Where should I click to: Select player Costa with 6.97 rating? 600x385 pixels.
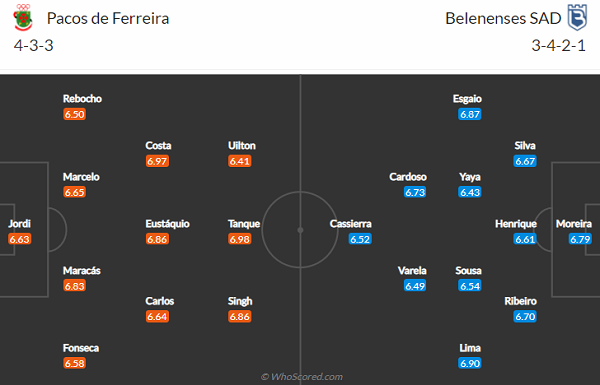158,145
